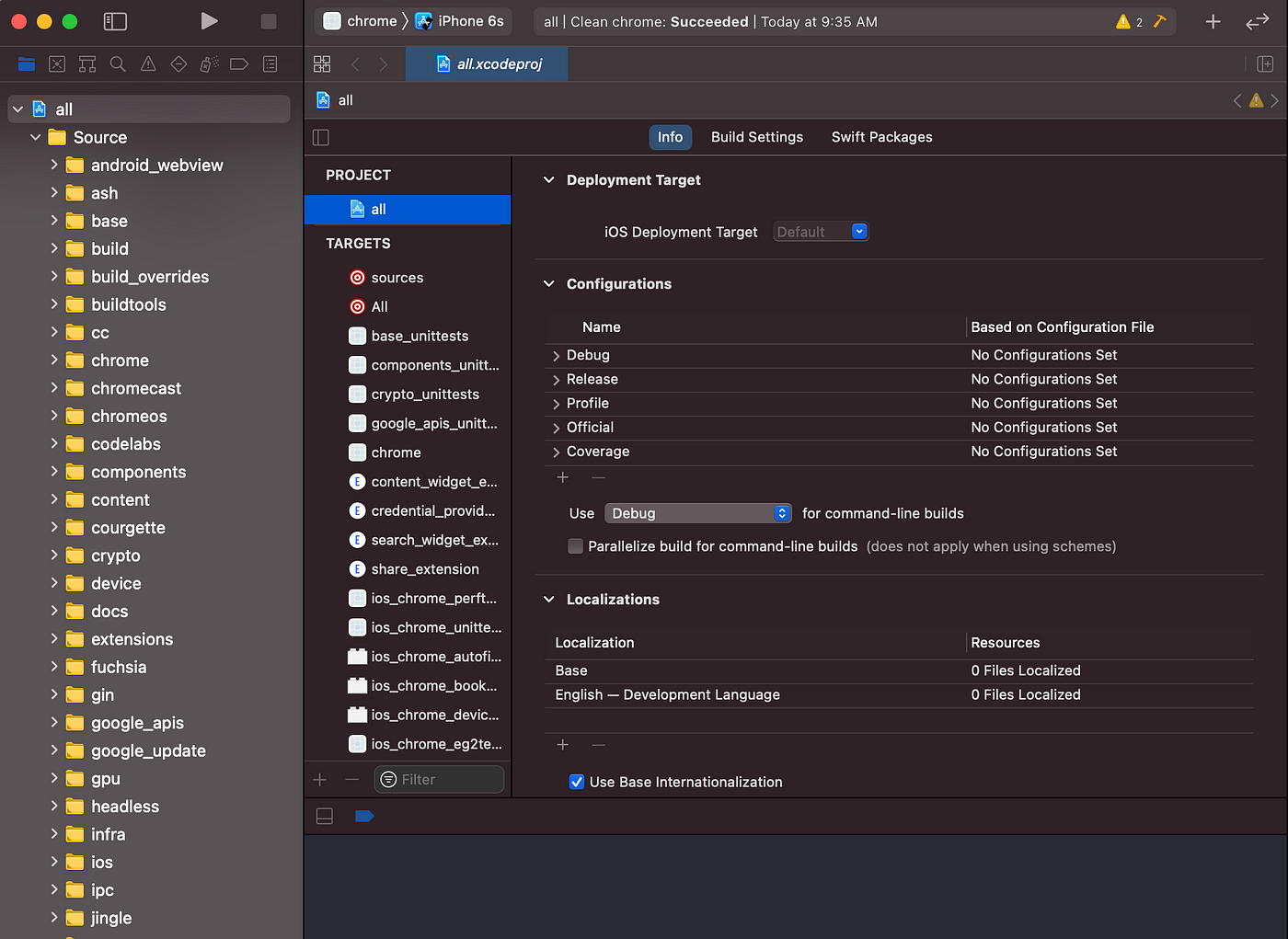Toggle the debug area panel icon
This screenshot has height=939, width=1288.
coord(325,816)
